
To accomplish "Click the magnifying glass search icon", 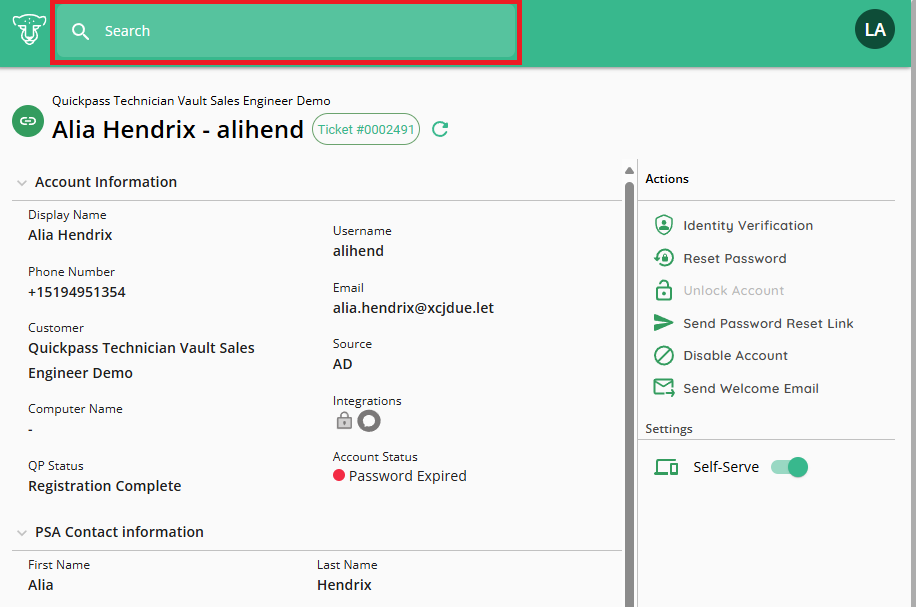I will (x=81, y=31).
